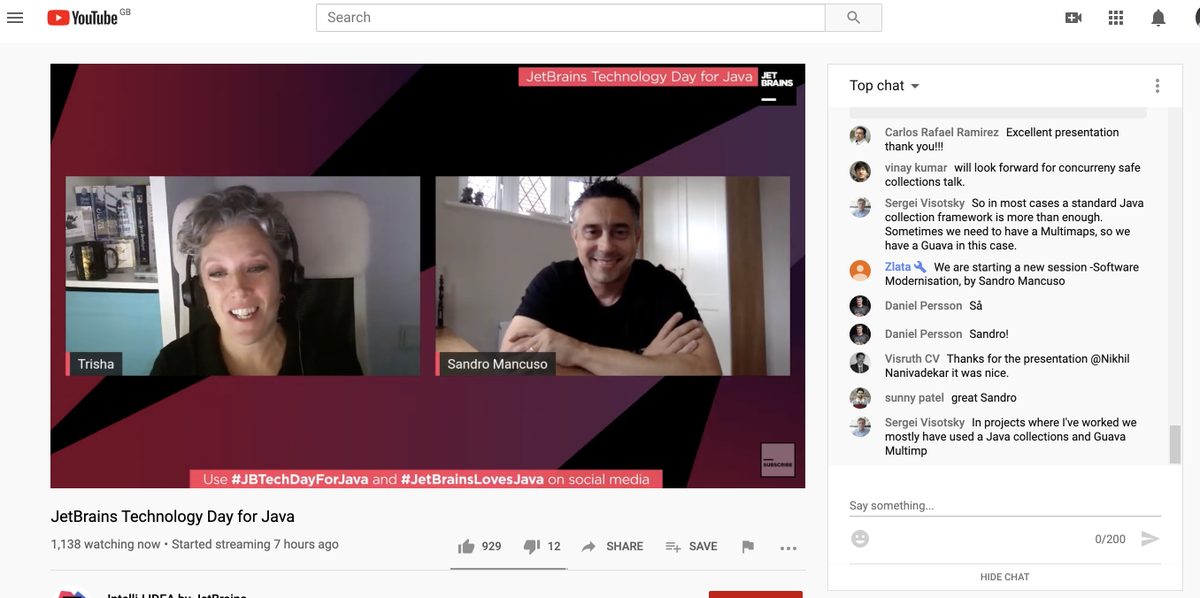This screenshot has height=598, width=1200.
Task: Go to YouTube home via logo
Action: click(82, 18)
